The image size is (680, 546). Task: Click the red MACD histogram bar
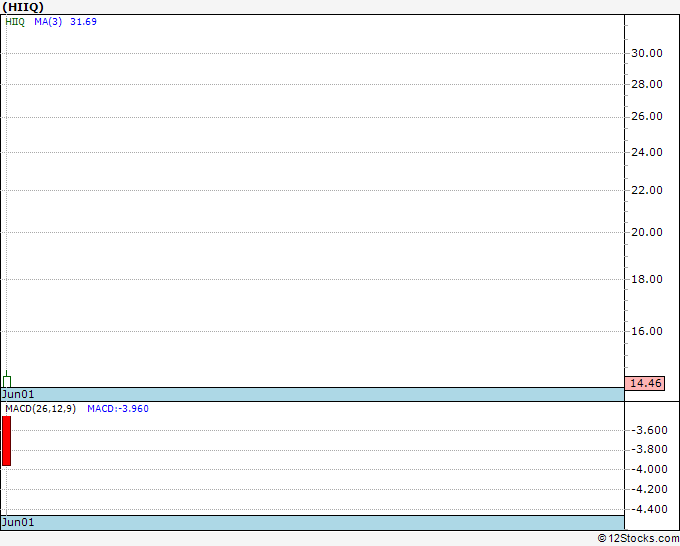(x=7, y=441)
